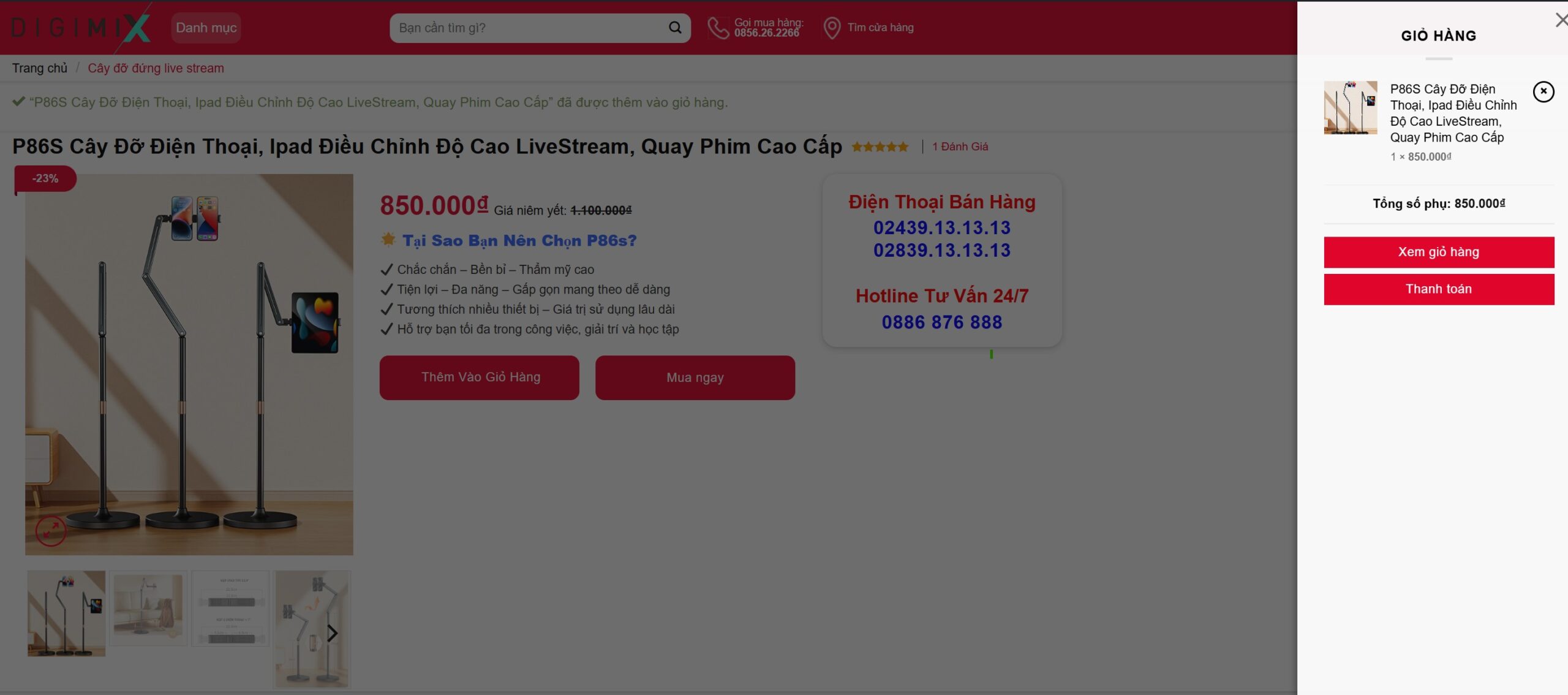Open Tìm cửa hàng store finder
The height and width of the screenshot is (695, 1568).
coord(880,28)
